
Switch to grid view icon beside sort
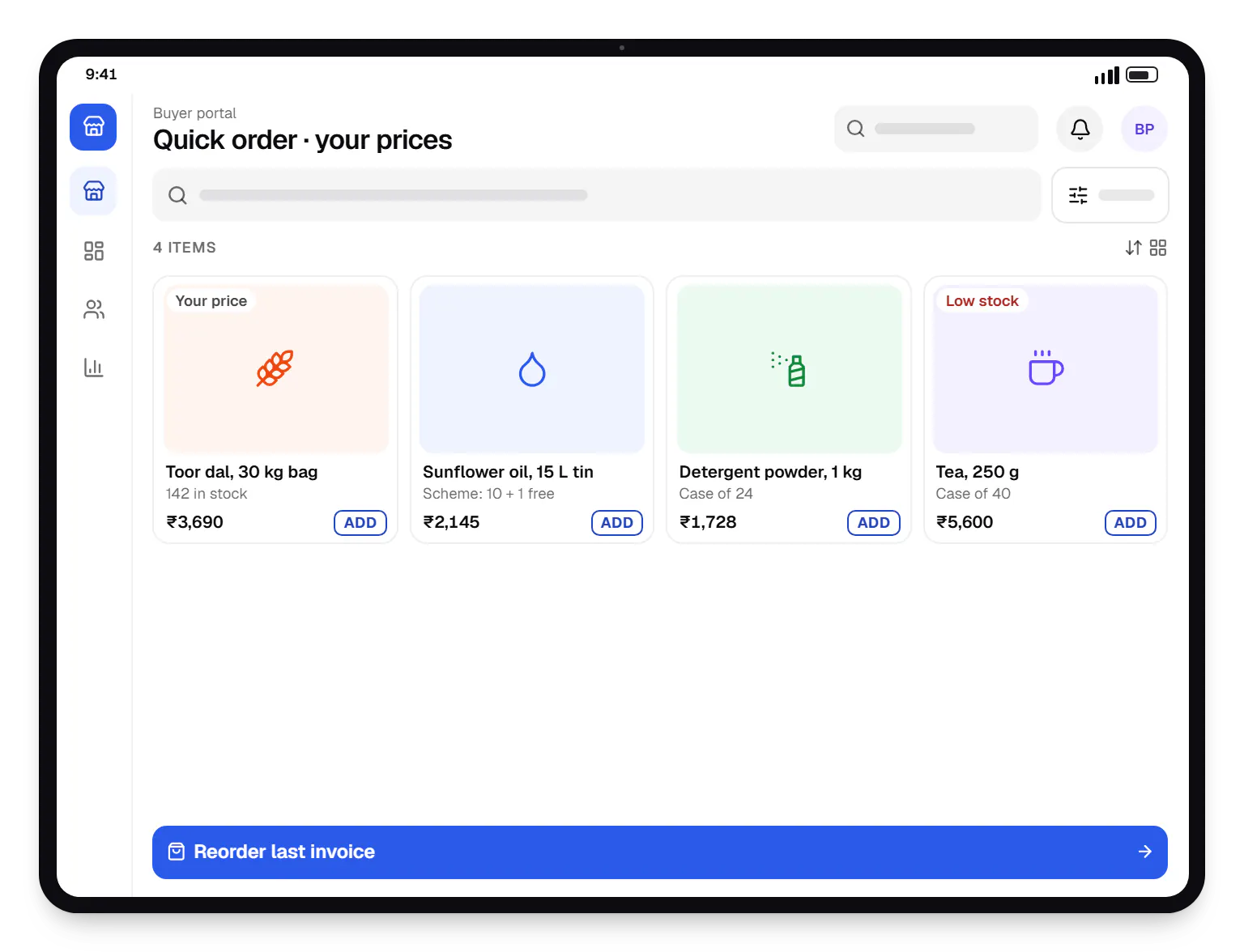point(1158,248)
